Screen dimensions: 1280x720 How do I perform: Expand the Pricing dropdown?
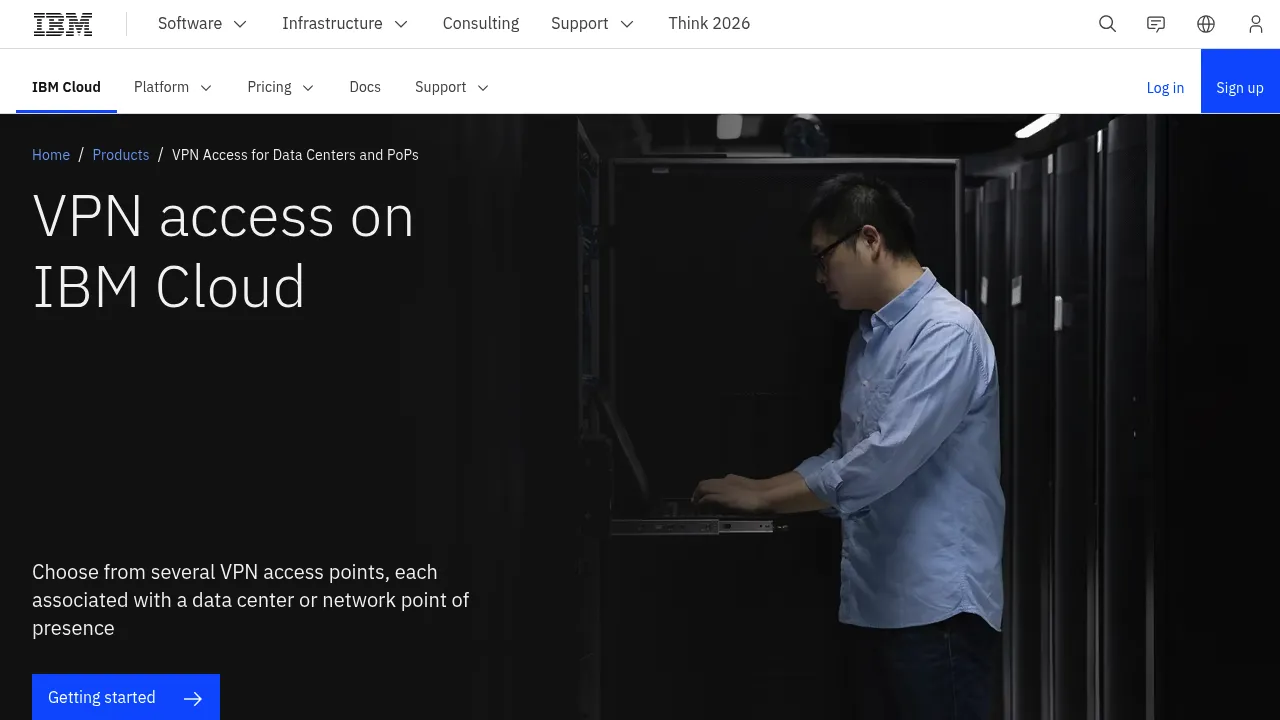[x=281, y=87]
